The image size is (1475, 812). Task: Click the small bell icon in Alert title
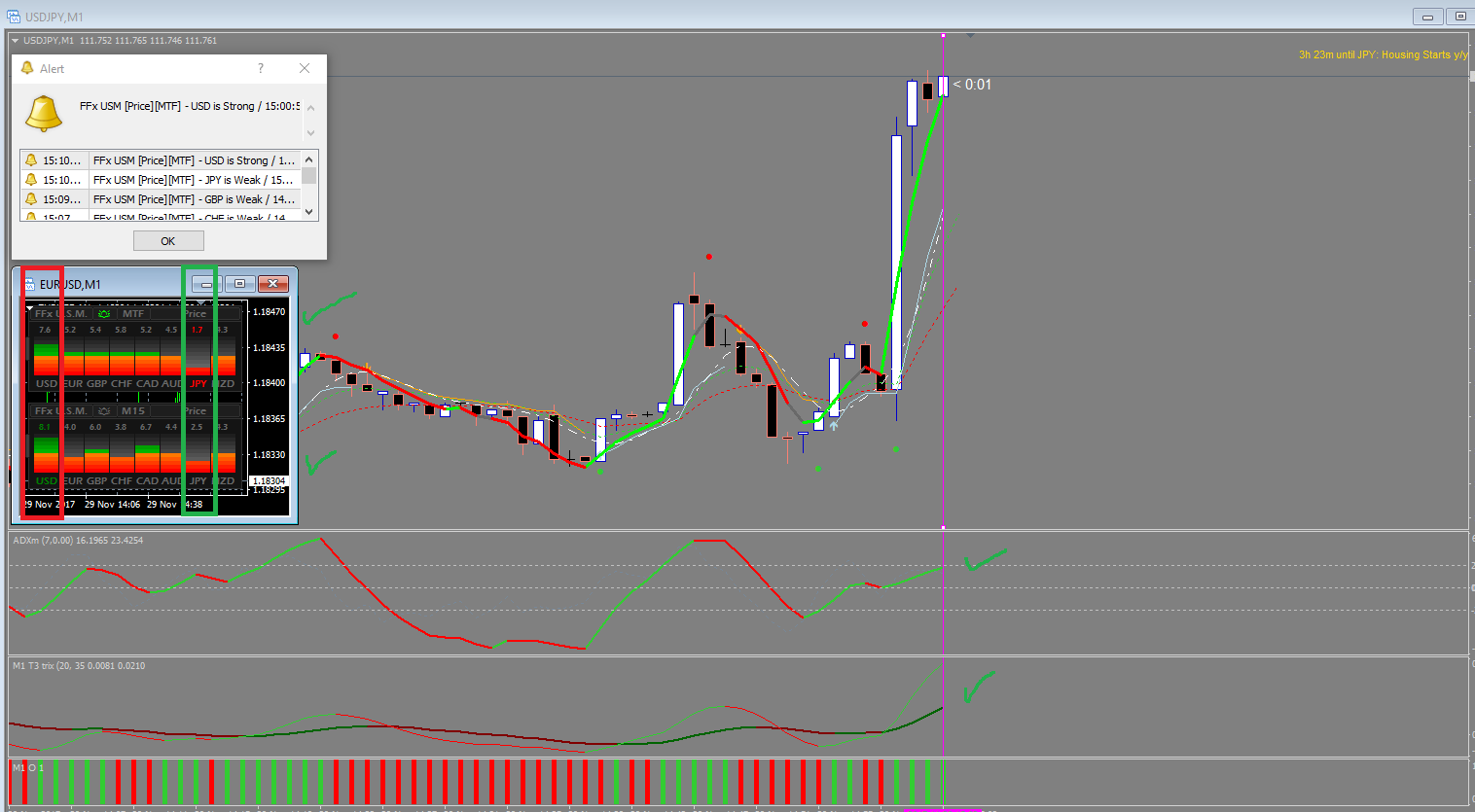27,68
